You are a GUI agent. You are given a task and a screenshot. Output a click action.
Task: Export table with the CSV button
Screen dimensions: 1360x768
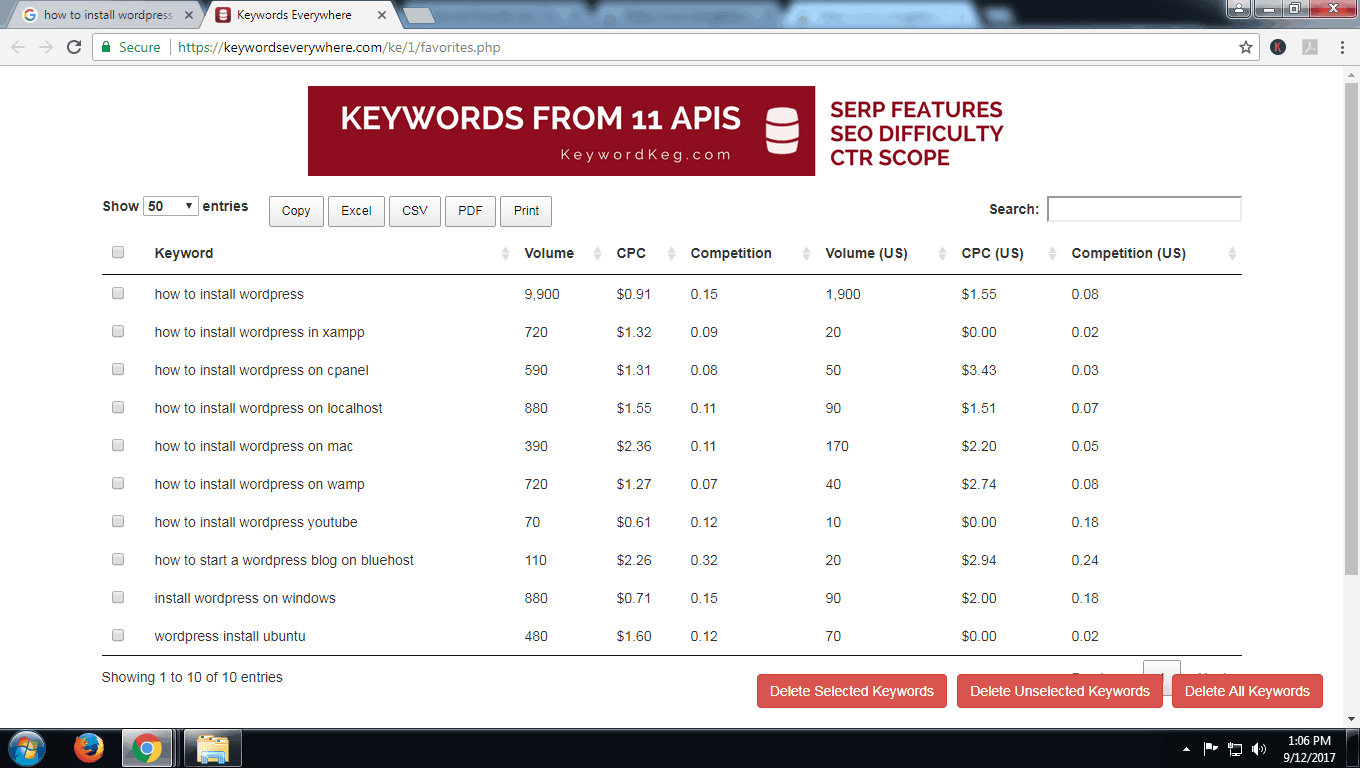coord(415,211)
